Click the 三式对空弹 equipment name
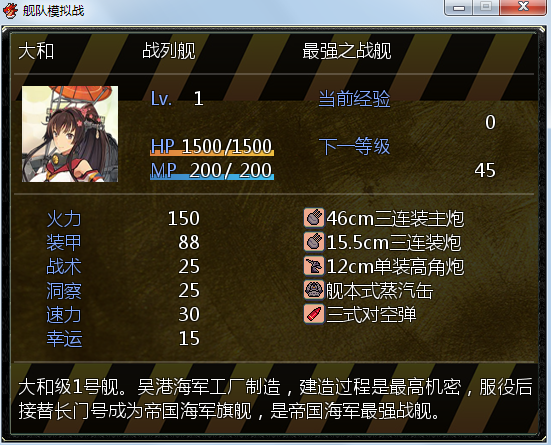 tap(371, 315)
